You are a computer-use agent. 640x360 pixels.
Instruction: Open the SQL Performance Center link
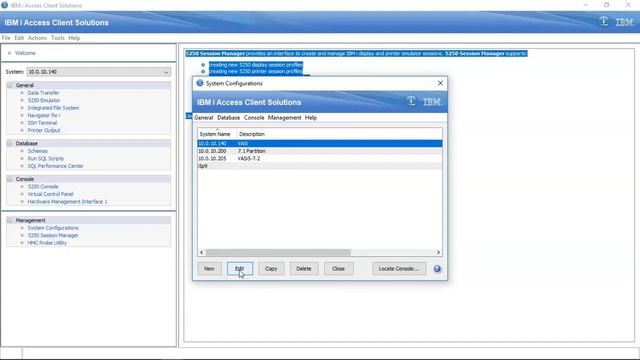click(56, 166)
